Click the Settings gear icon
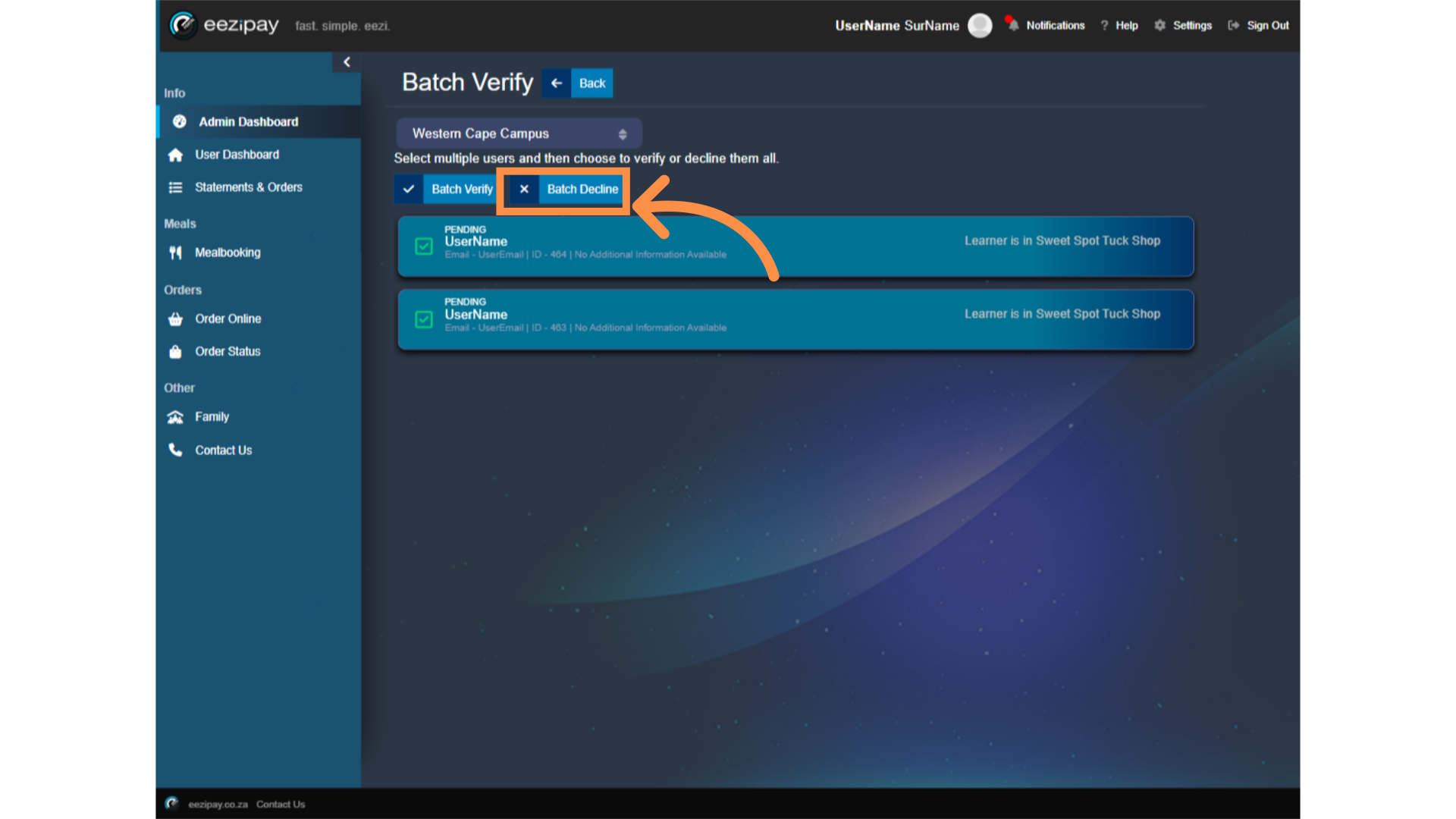The width and height of the screenshot is (1456, 819). [x=1159, y=26]
